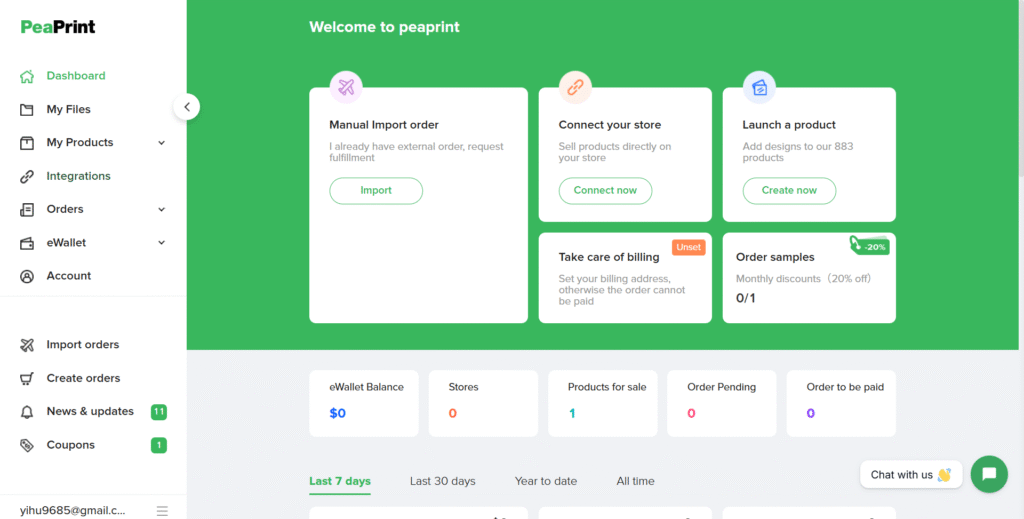This screenshot has height=519, width=1024.
Task: Expand the My Products submenu chevron
Action: click(x=161, y=143)
